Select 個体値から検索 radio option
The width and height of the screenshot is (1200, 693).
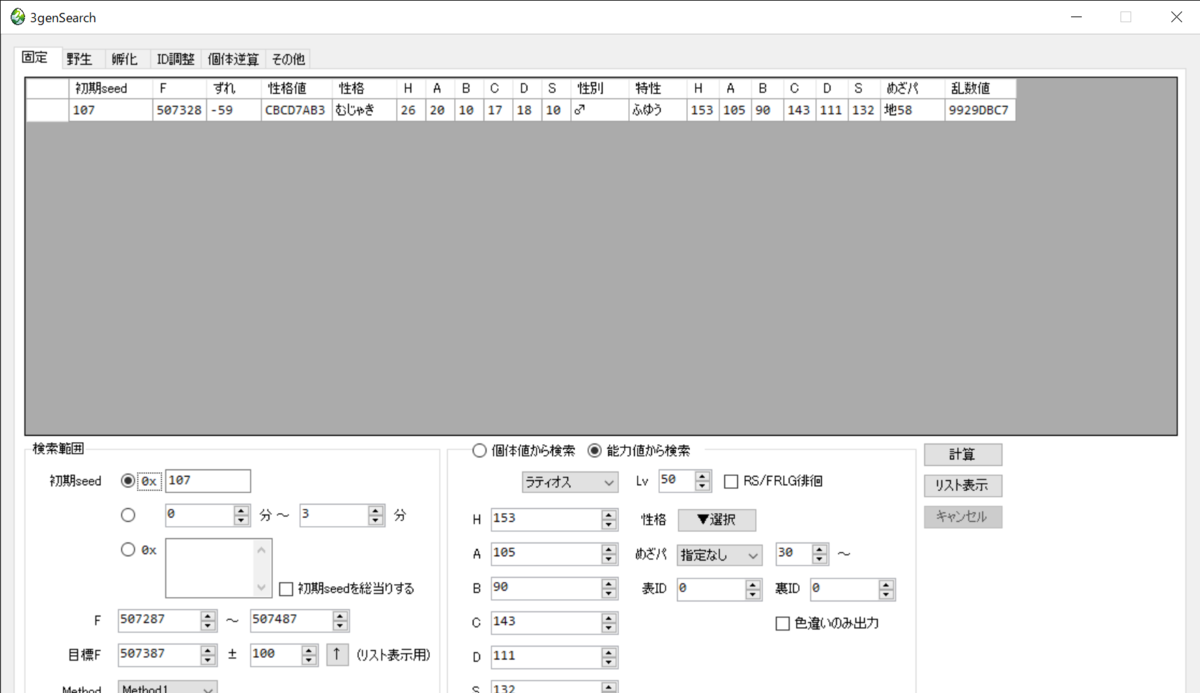(x=523, y=451)
